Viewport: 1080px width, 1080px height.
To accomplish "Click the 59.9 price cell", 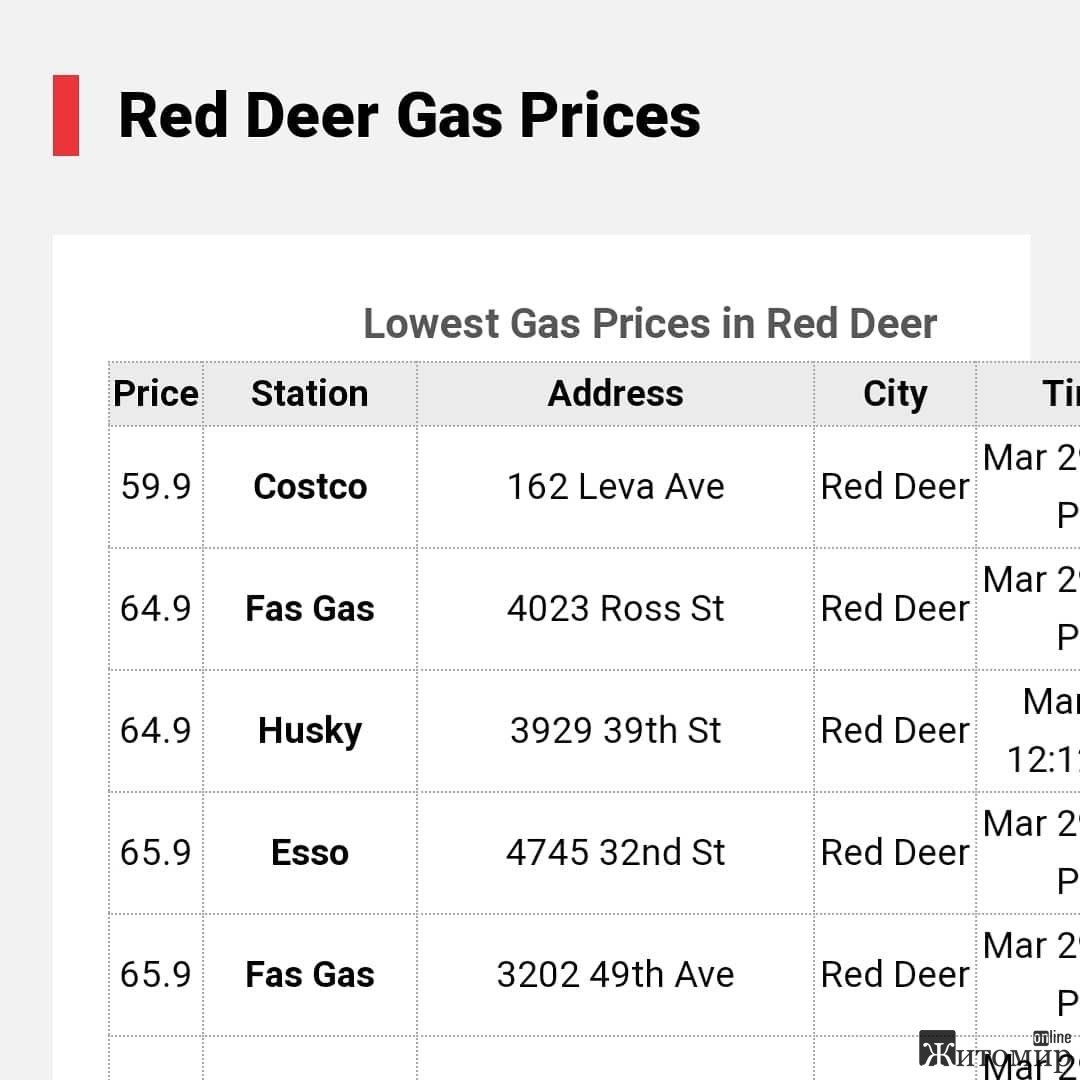I will point(156,487).
